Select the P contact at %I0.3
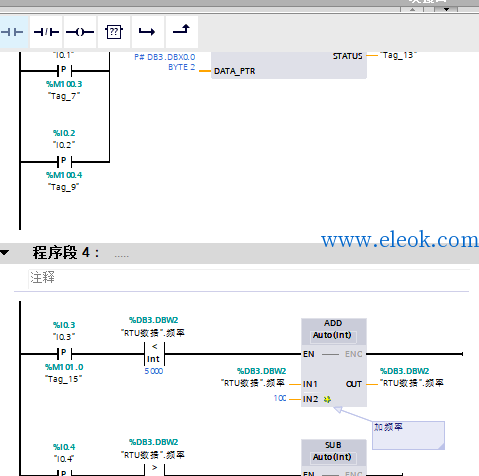Viewport: 479px width, 476px height. click(x=64, y=353)
